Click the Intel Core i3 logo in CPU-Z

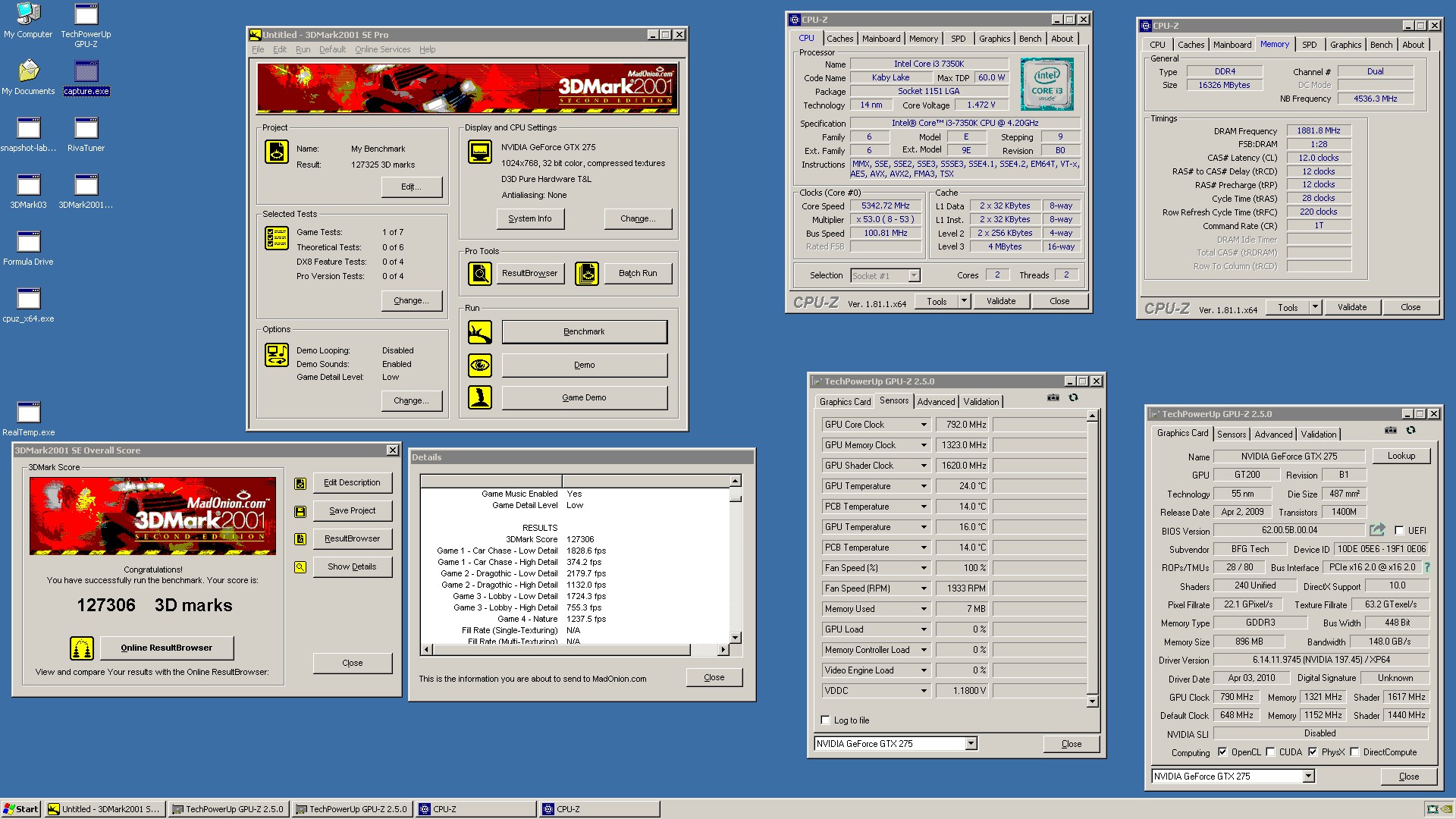coord(1046,84)
